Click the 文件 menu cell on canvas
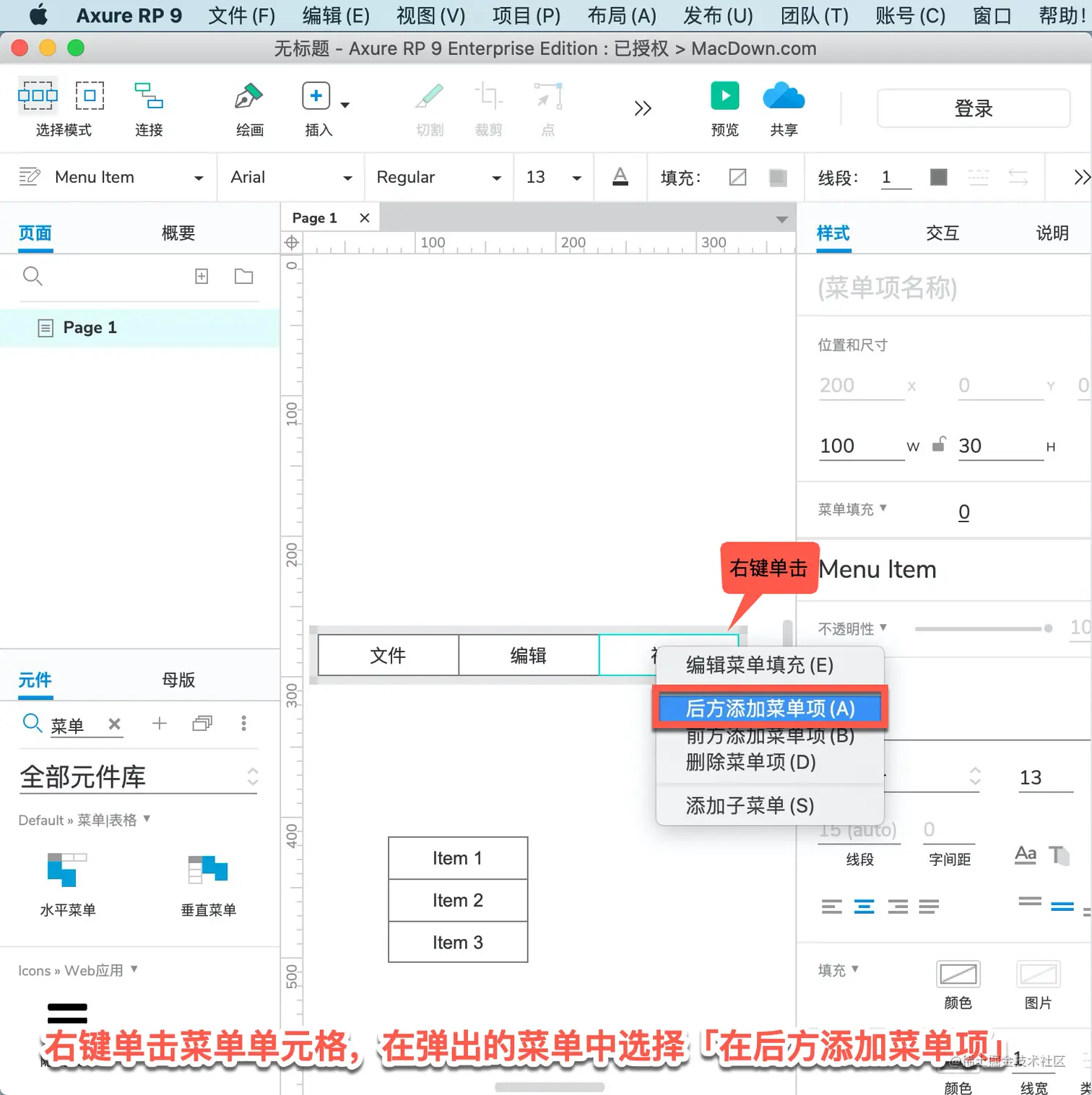 (388, 655)
